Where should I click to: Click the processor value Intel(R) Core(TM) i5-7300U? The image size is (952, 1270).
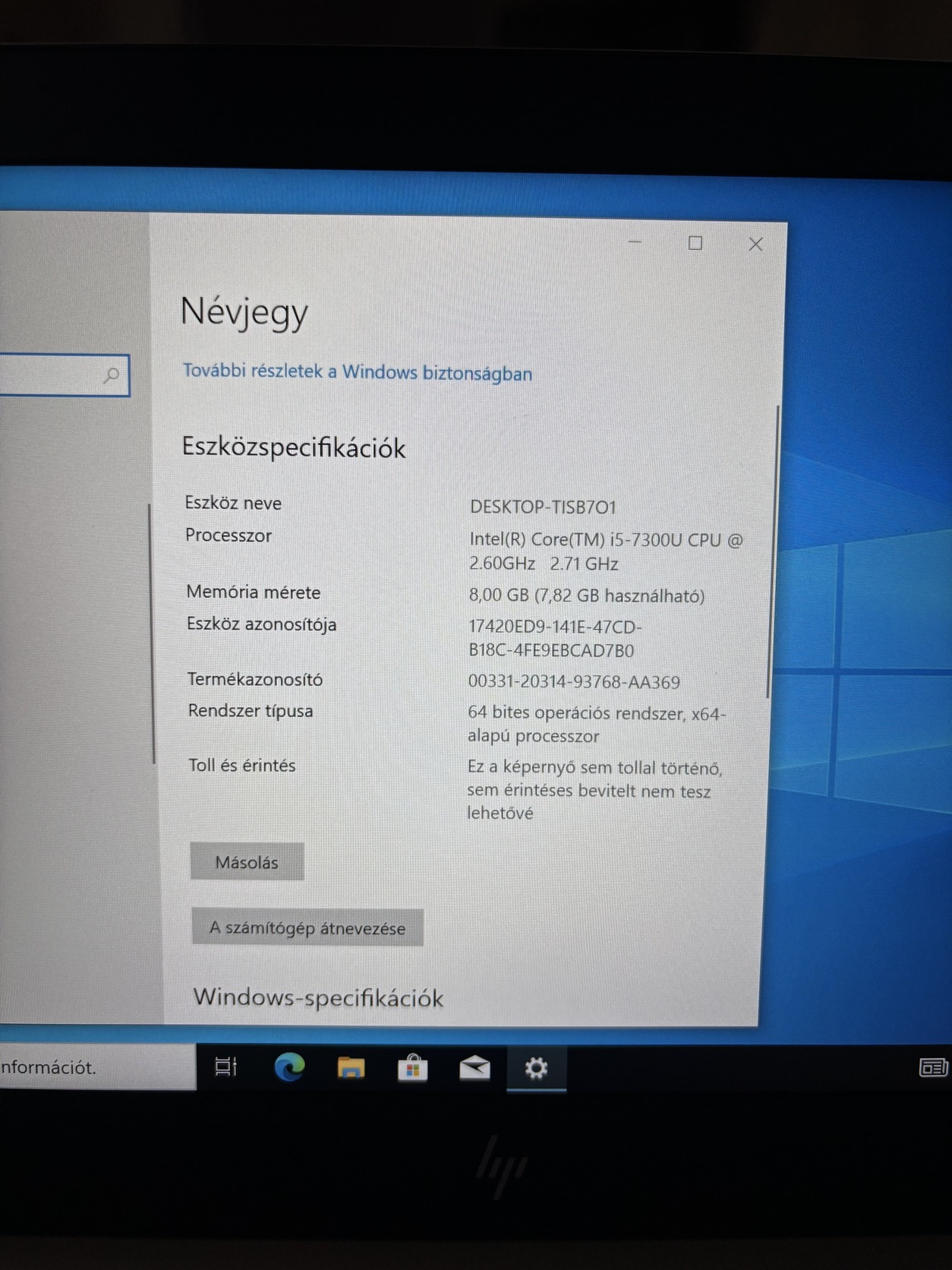tap(606, 551)
